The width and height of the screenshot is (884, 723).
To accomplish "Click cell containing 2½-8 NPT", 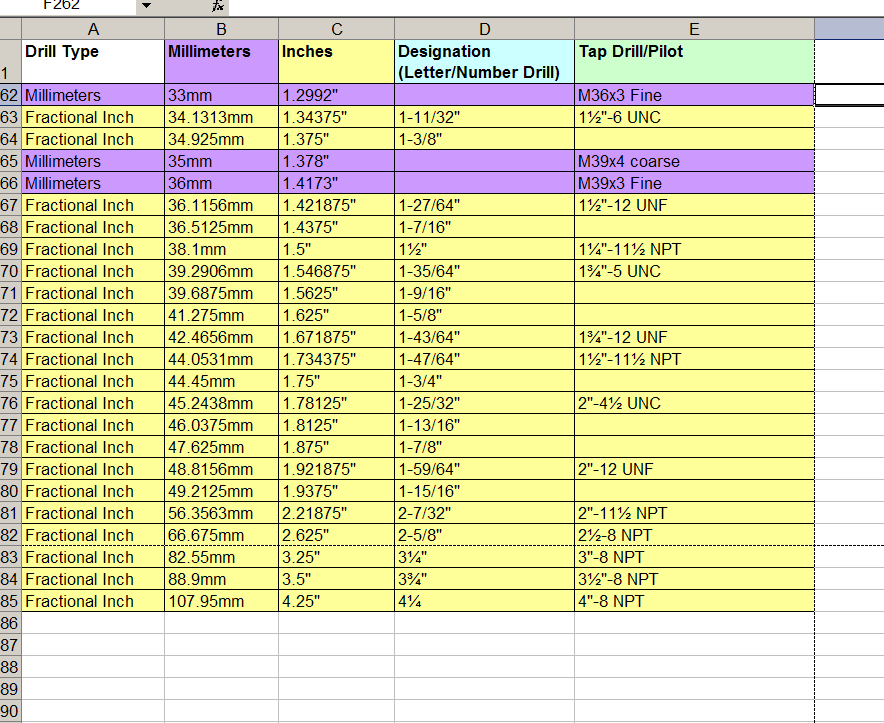I will click(x=695, y=535).
